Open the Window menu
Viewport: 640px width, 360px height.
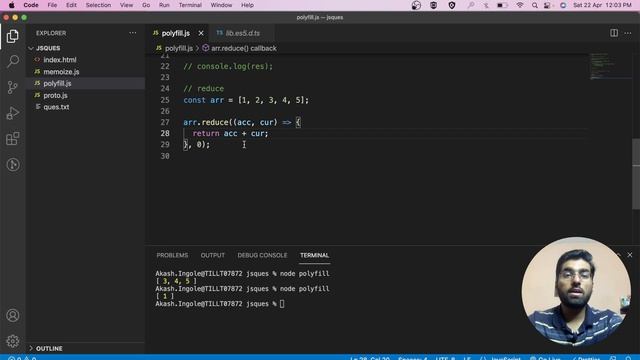[x=221, y=5]
